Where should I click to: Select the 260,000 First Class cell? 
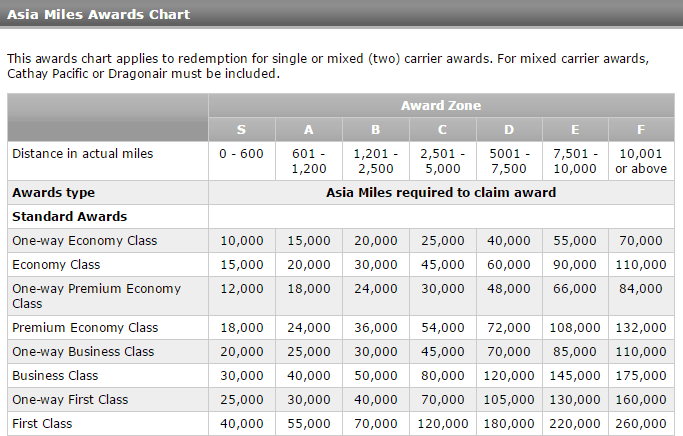click(x=641, y=423)
